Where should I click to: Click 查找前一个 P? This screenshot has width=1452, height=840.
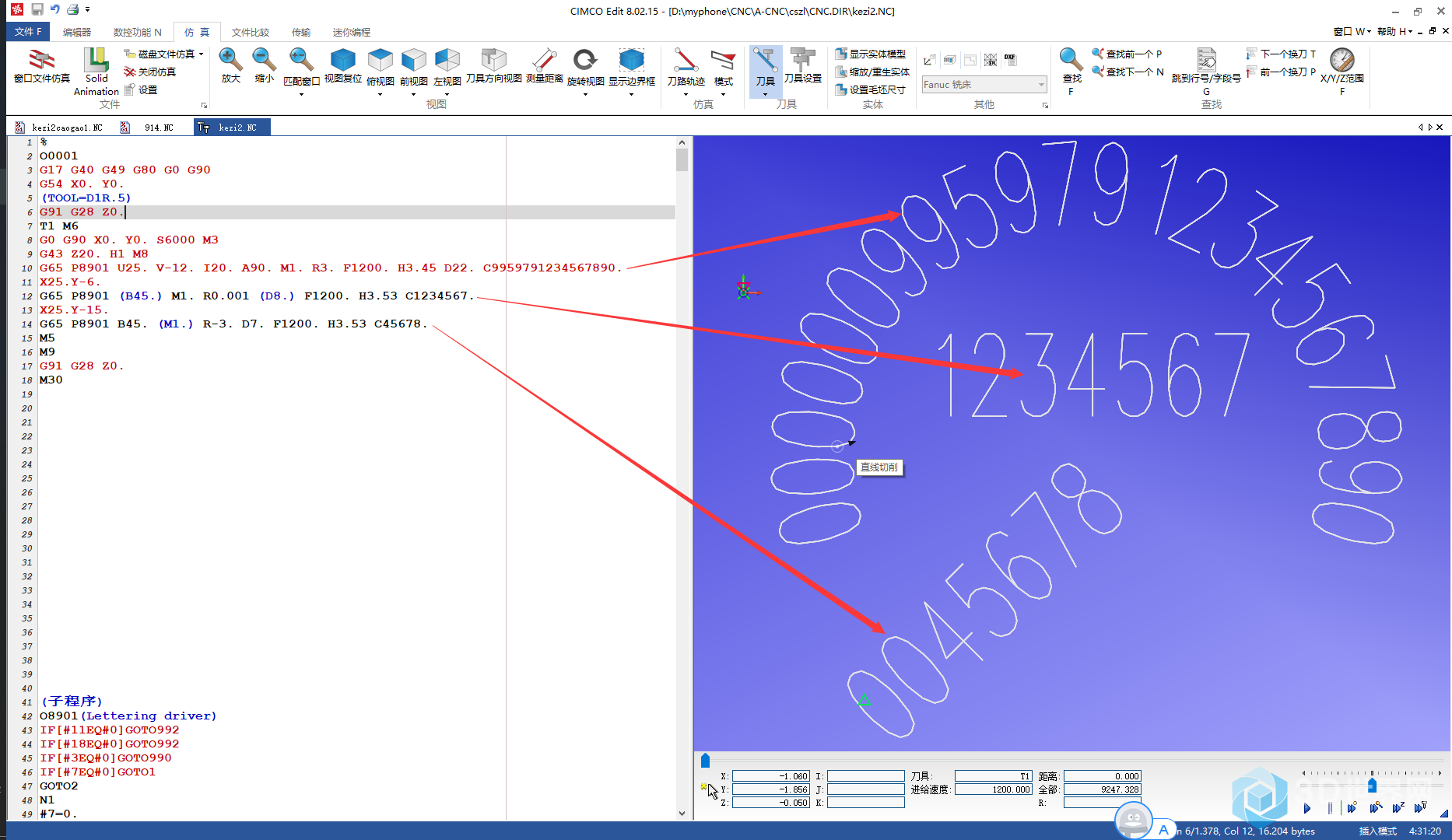click(1127, 54)
